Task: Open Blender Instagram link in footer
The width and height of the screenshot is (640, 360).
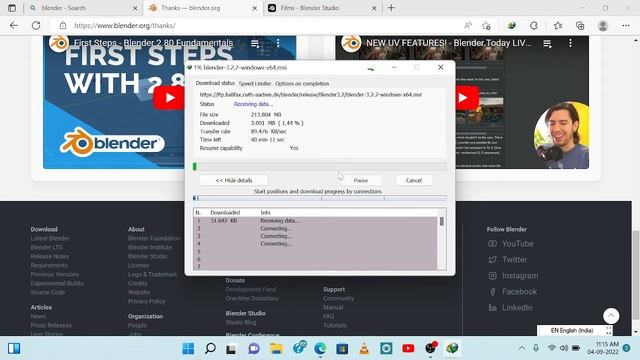Action: click(x=513, y=276)
